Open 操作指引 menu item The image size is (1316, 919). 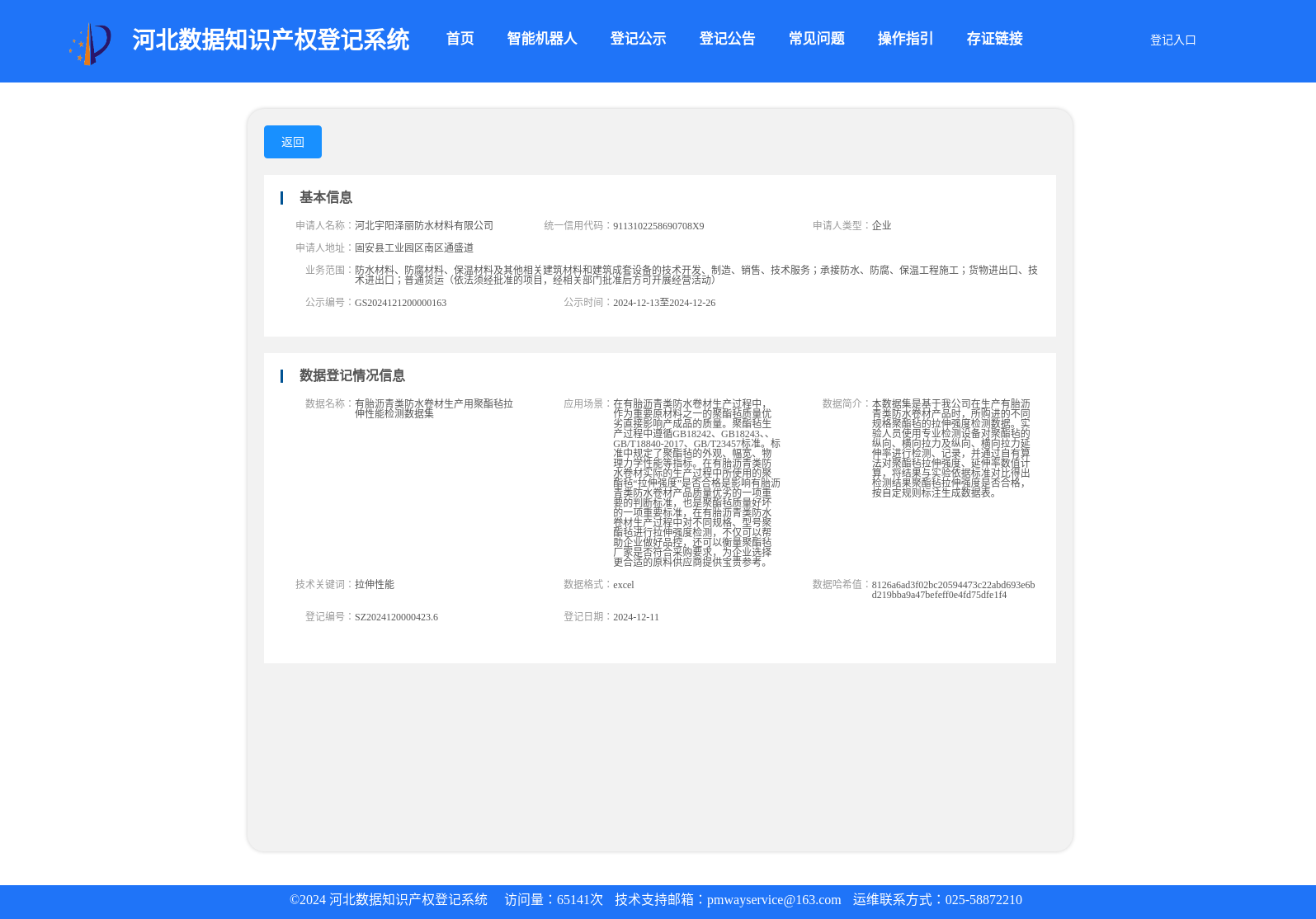click(905, 39)
